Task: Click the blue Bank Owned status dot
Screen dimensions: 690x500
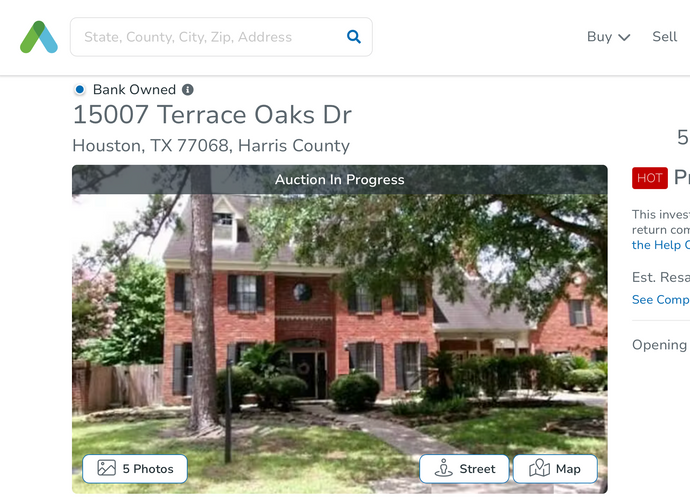Action: coord(80,90)
